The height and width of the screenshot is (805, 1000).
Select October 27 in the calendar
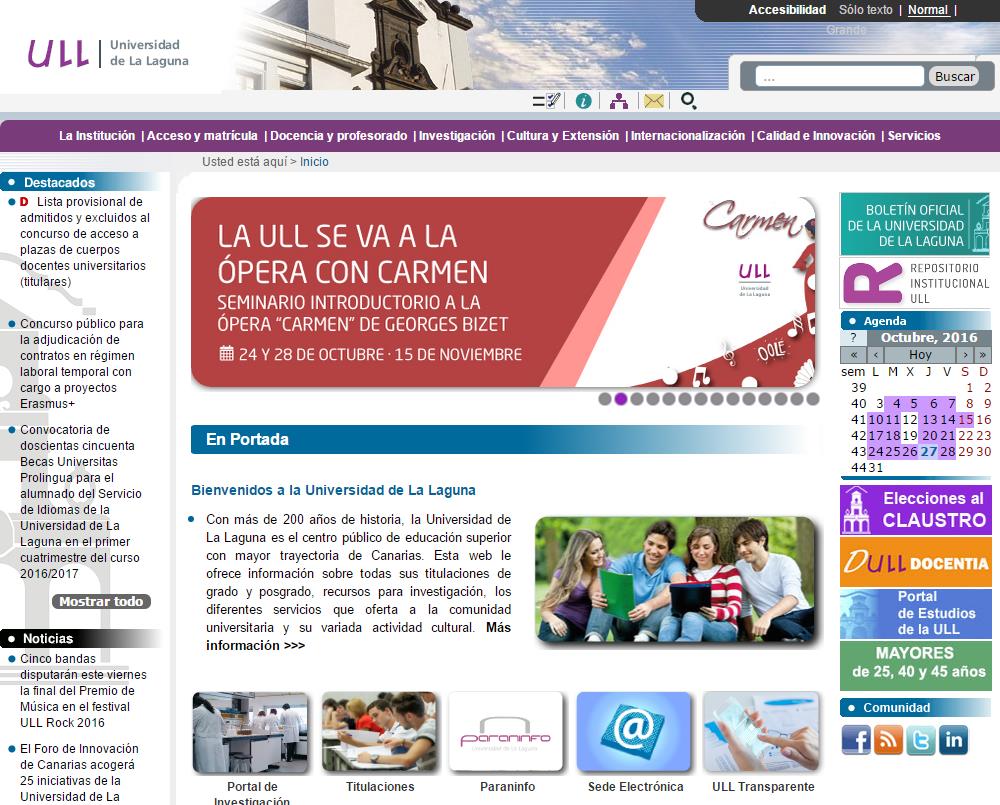pos(929,452)
